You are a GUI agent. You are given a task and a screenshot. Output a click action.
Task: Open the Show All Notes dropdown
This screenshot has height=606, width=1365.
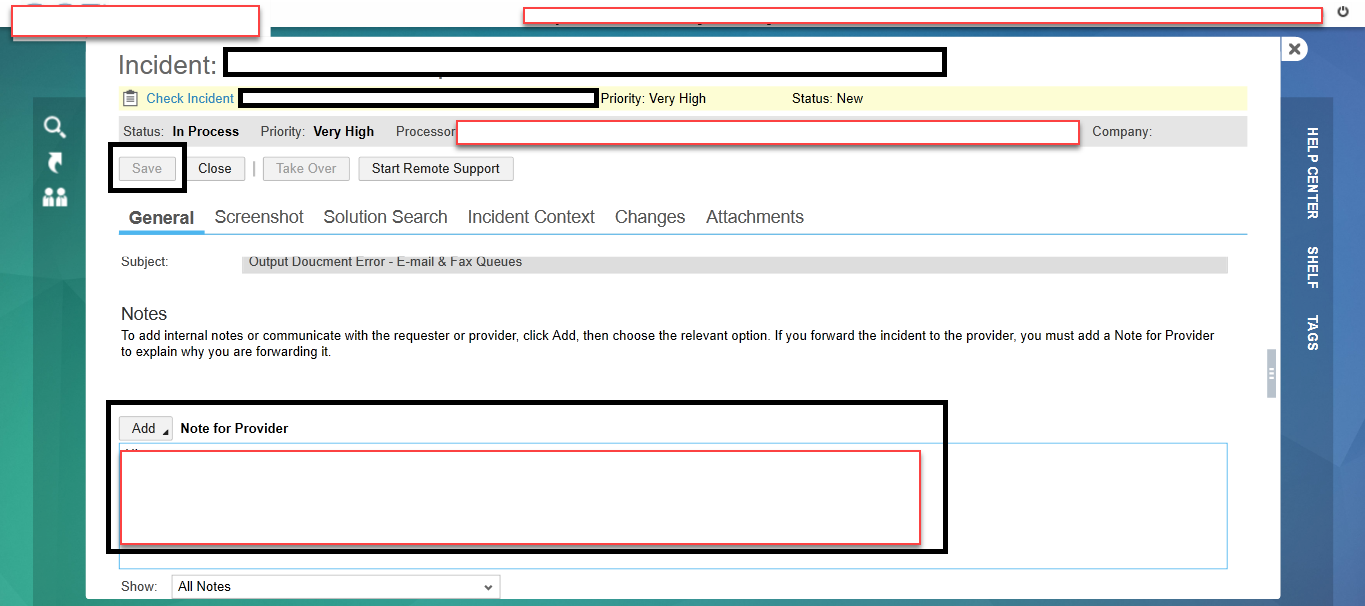(335, 586)
